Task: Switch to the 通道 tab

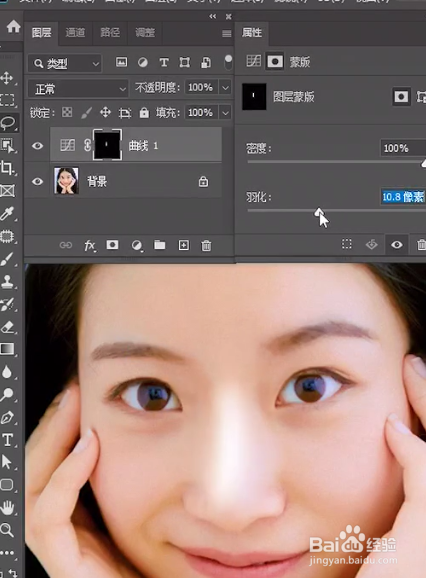Action: click(75, 33)
